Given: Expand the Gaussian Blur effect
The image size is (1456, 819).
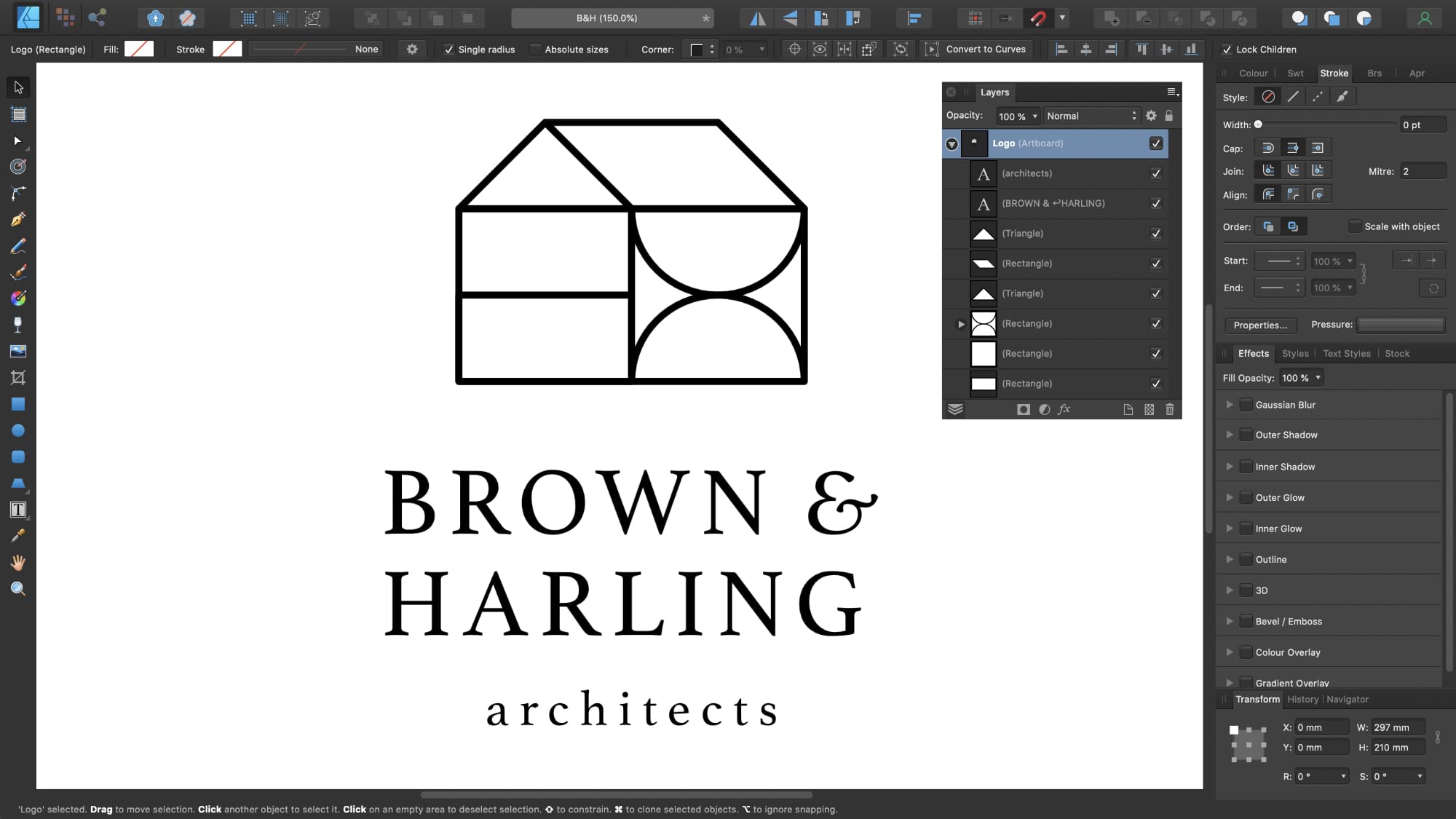Looking at the screenshot, I should [x=1229, y=404].
